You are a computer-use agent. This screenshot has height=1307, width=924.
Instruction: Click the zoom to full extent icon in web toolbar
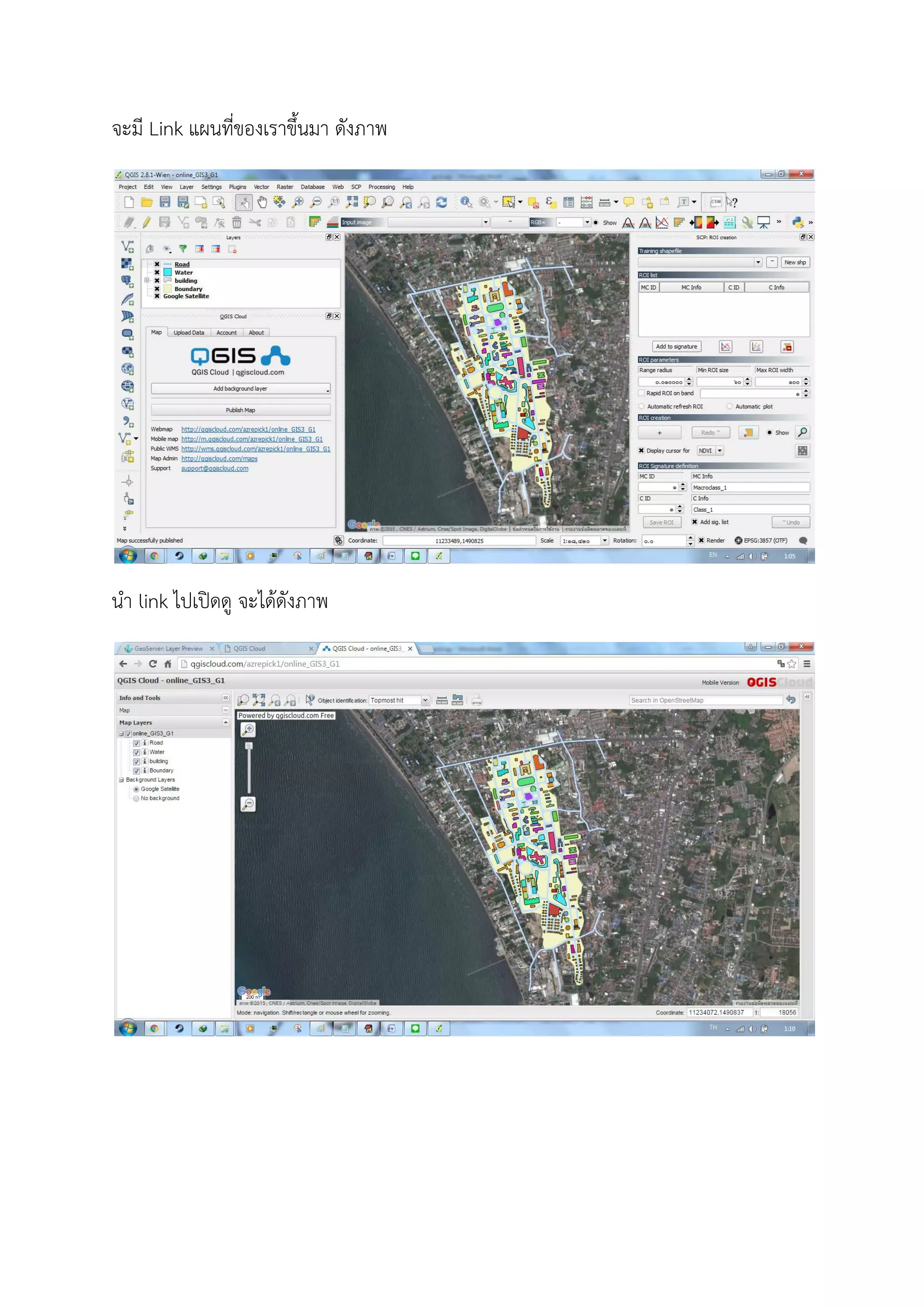tap(259, 700)
